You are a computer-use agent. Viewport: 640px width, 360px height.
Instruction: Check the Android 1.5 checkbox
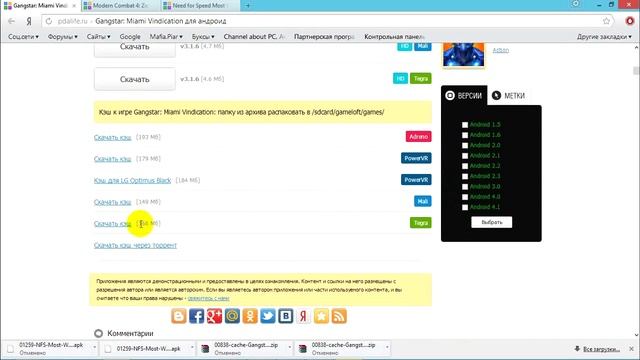pos(465,125)
